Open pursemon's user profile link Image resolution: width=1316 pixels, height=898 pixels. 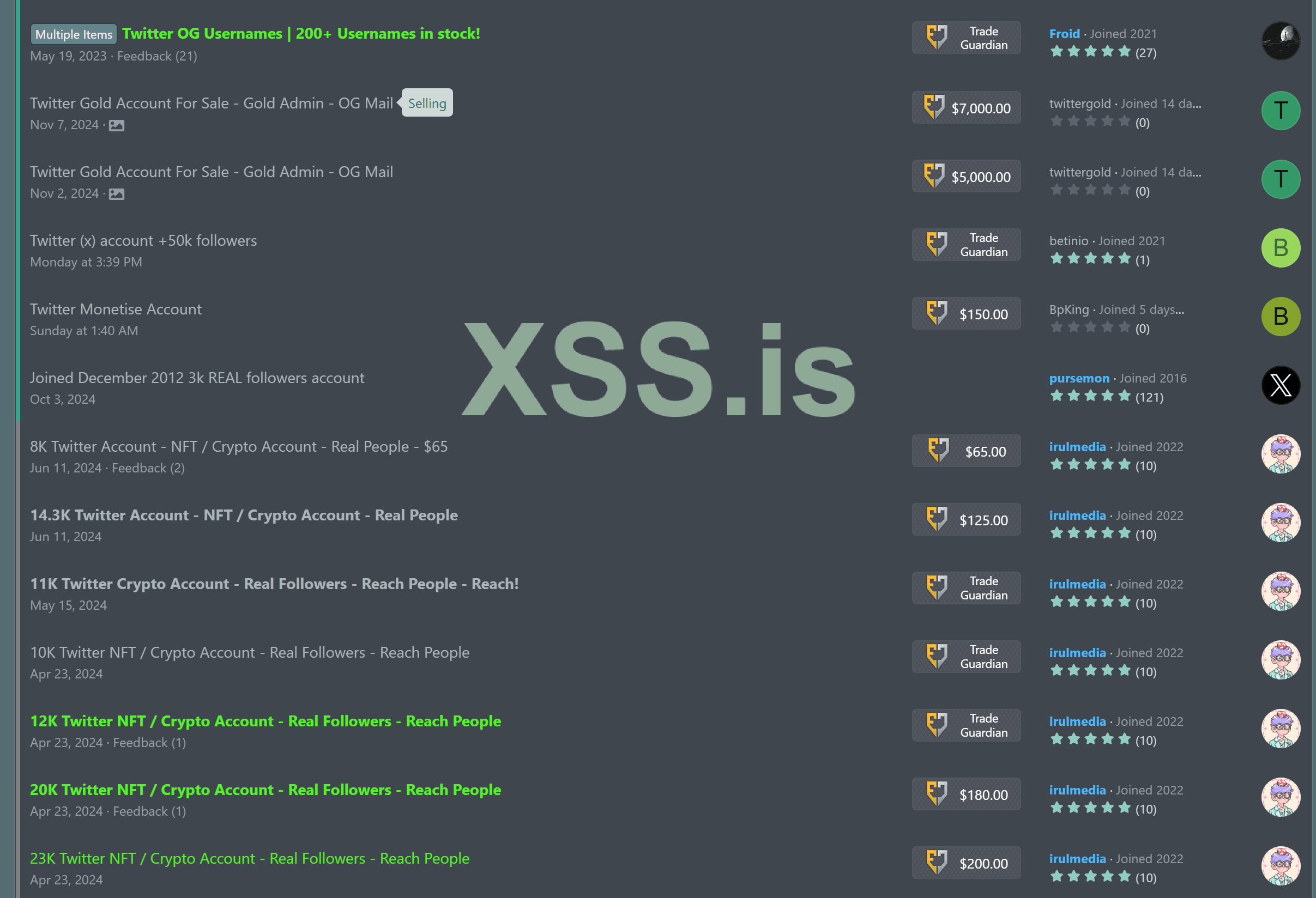tap(1079, 378)
